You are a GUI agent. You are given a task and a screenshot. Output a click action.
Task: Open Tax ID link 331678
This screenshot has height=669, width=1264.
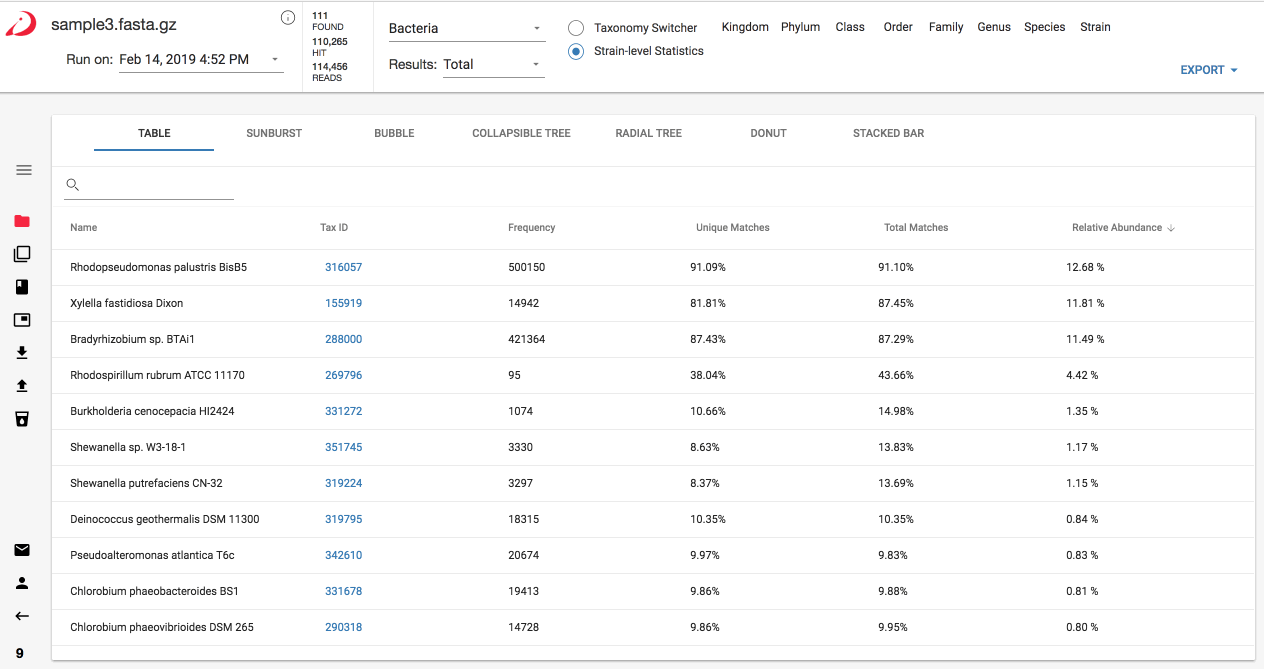(343, 591)
